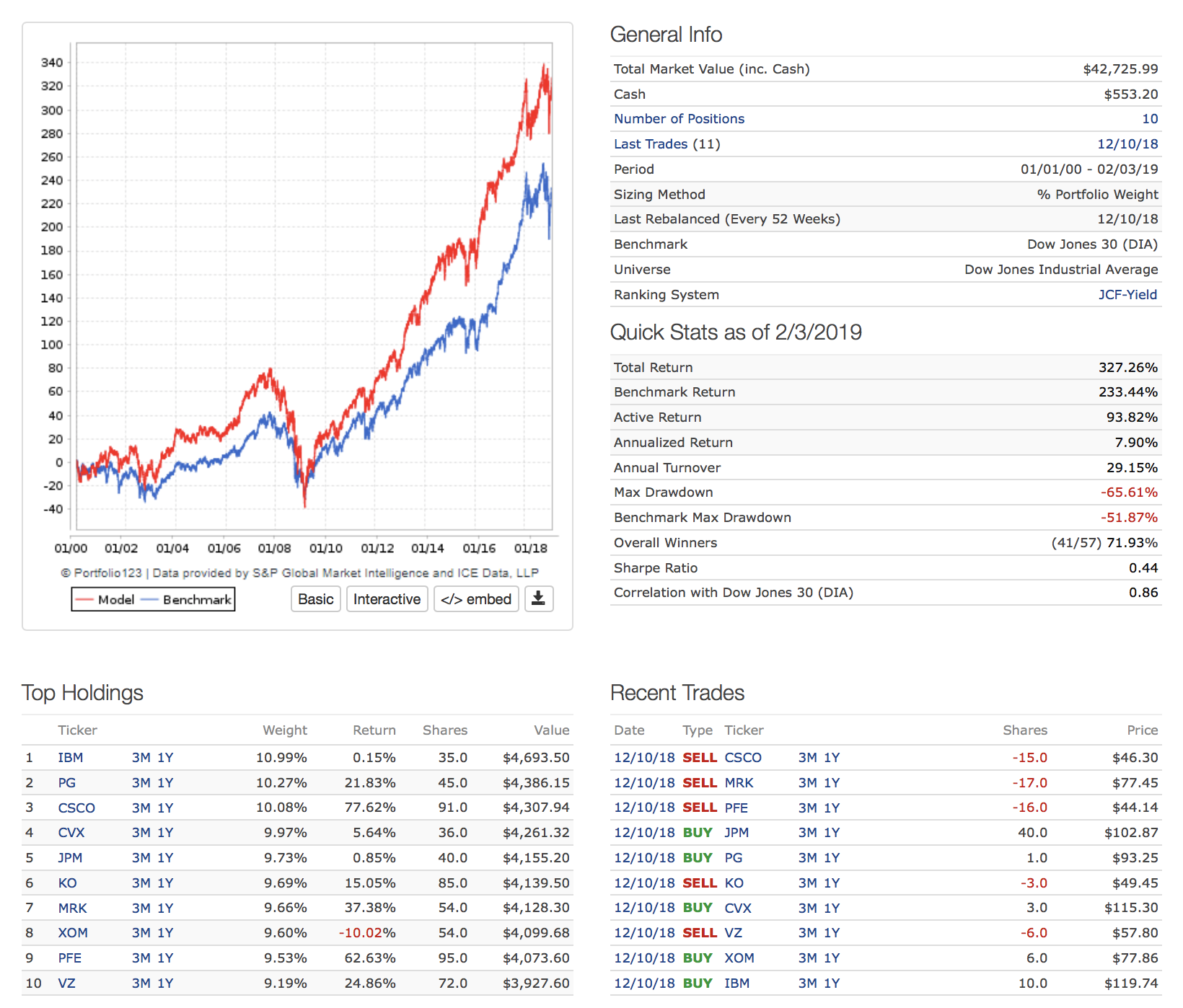Click the date of the JPM buy trade
1183x1008 pixels.
tap(643, 833)
